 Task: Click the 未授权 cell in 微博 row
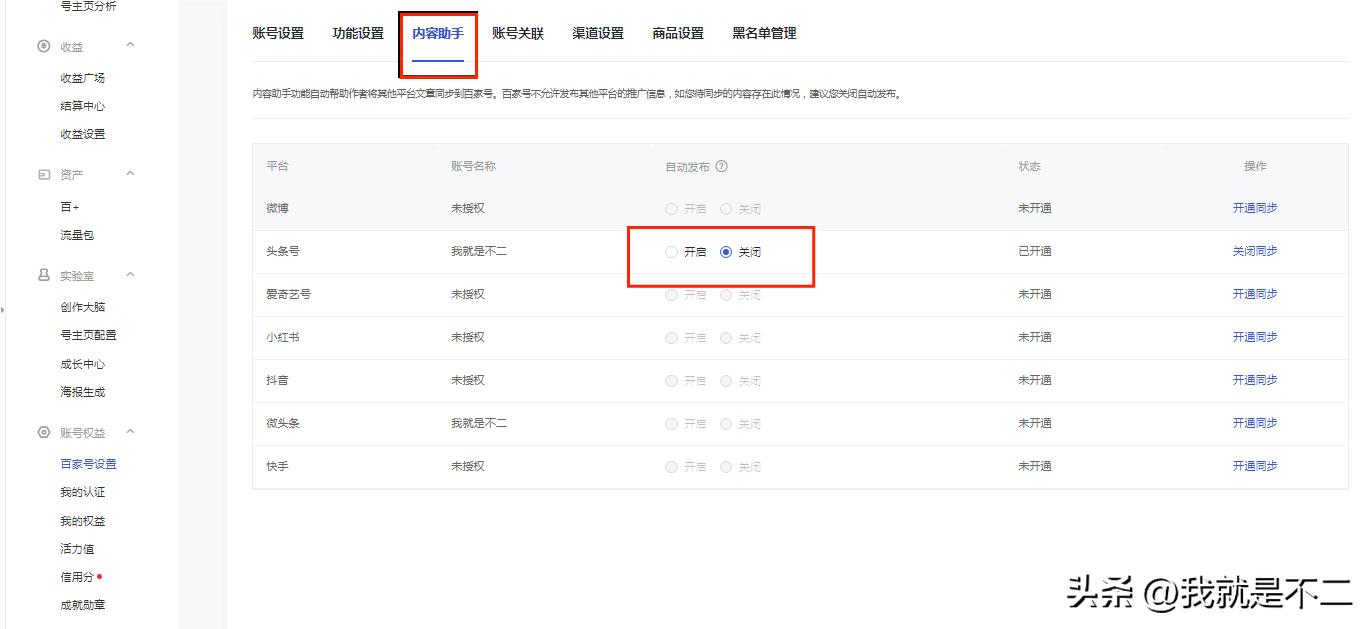tap(468, 208)
